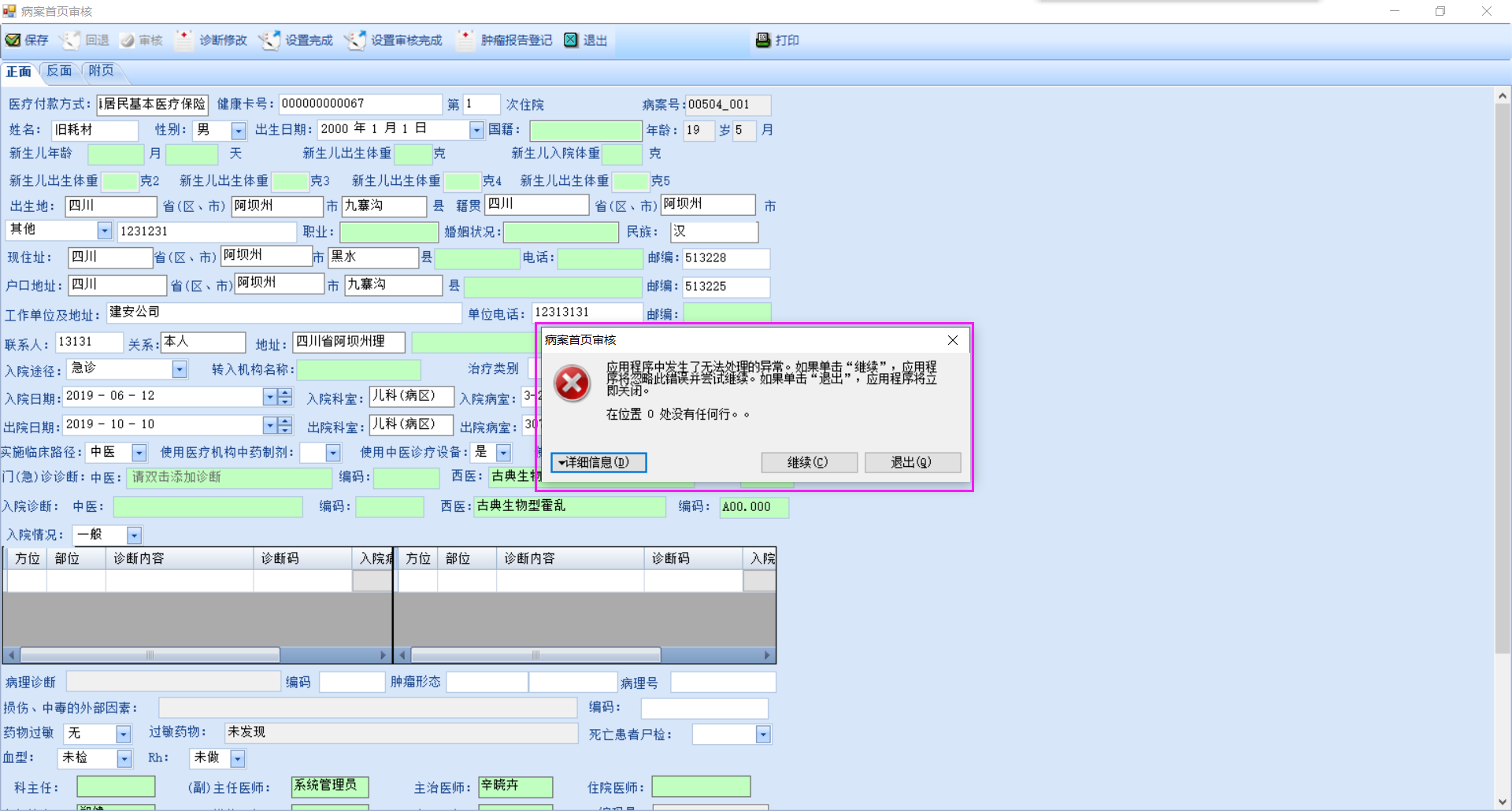Click the 退出(Q) button in the dialog
The image size is (1512, 811).
coord(912,462)
